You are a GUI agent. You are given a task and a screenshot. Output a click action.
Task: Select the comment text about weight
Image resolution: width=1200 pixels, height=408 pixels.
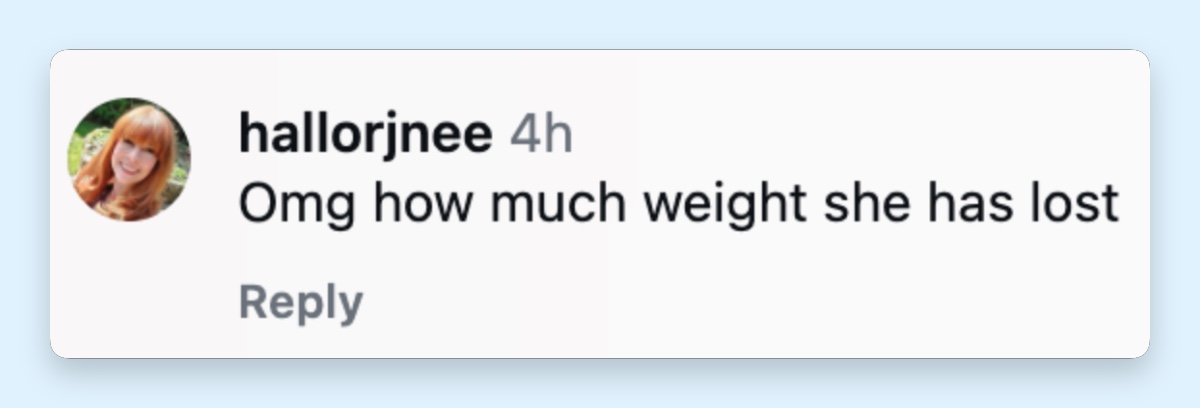click(678, 206)
